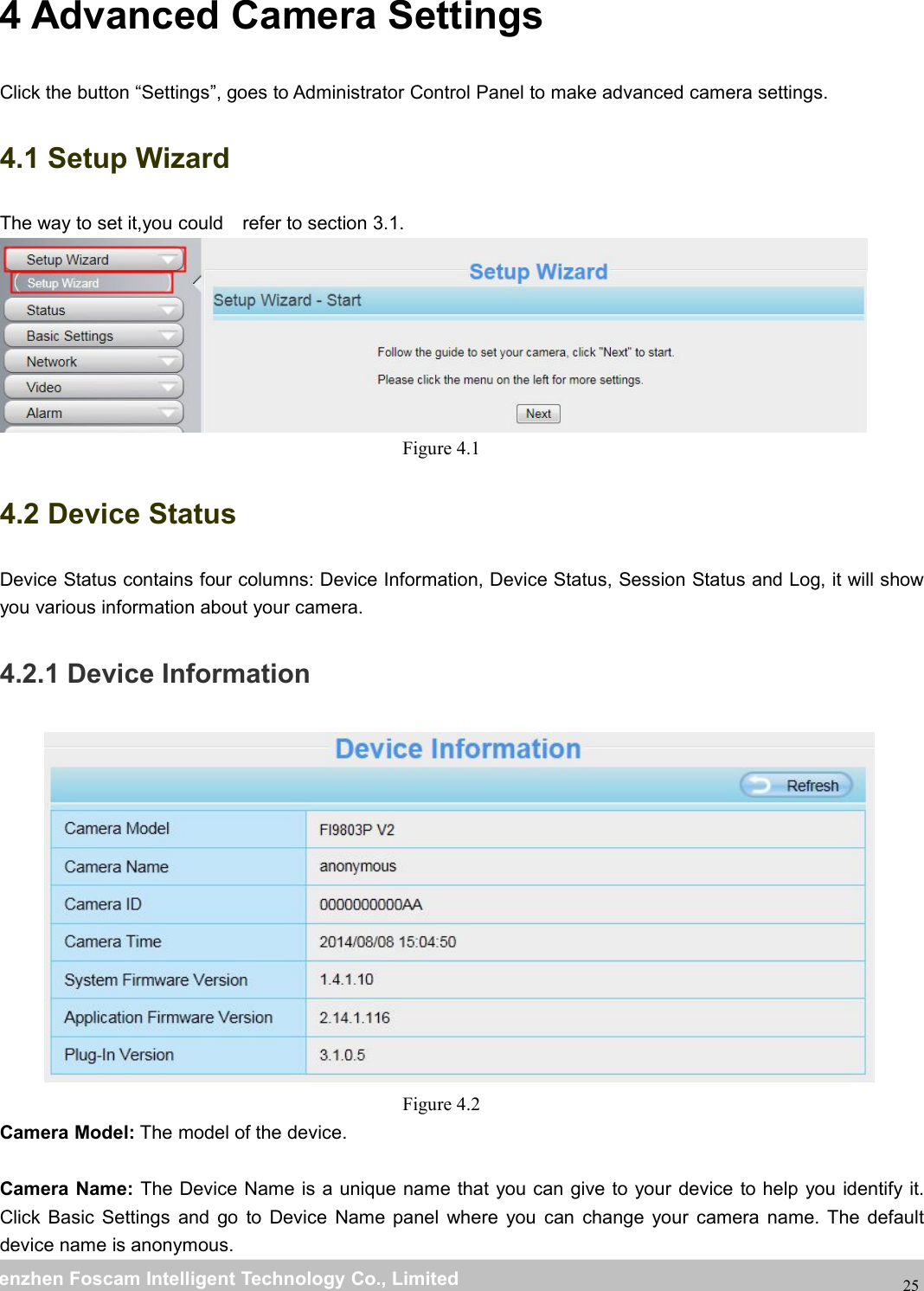Viewport: 924px width, 1291px height.
Task: Click the Figure 4.1 caption
Action: (x=440, y=448)
